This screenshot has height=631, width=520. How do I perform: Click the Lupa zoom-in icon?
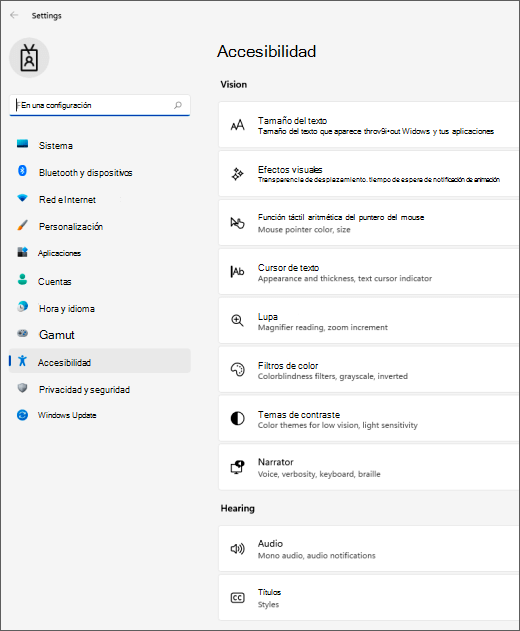point(237,321)
